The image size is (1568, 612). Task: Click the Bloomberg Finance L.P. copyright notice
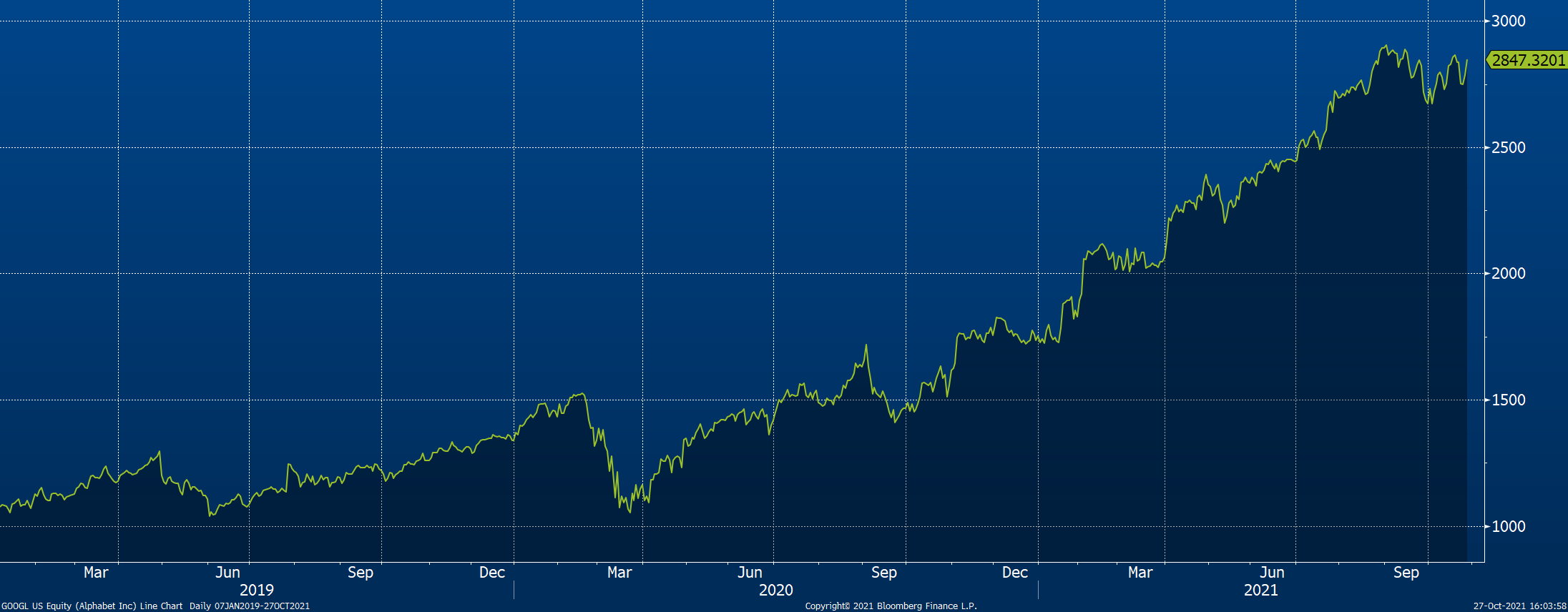(891, 606)
